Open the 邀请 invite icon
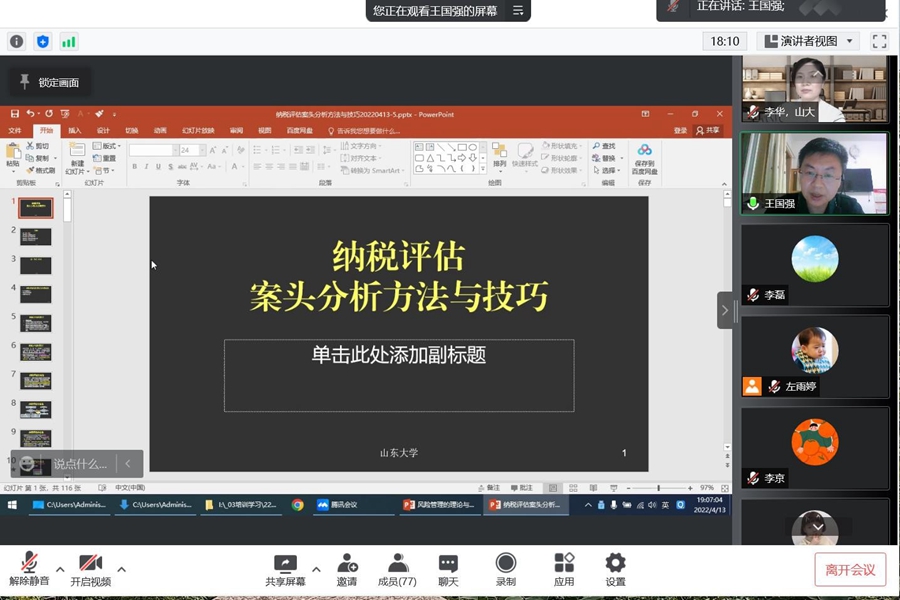Image resolution: width=900 pixels, height=600 pixels. tap(347, 564)
